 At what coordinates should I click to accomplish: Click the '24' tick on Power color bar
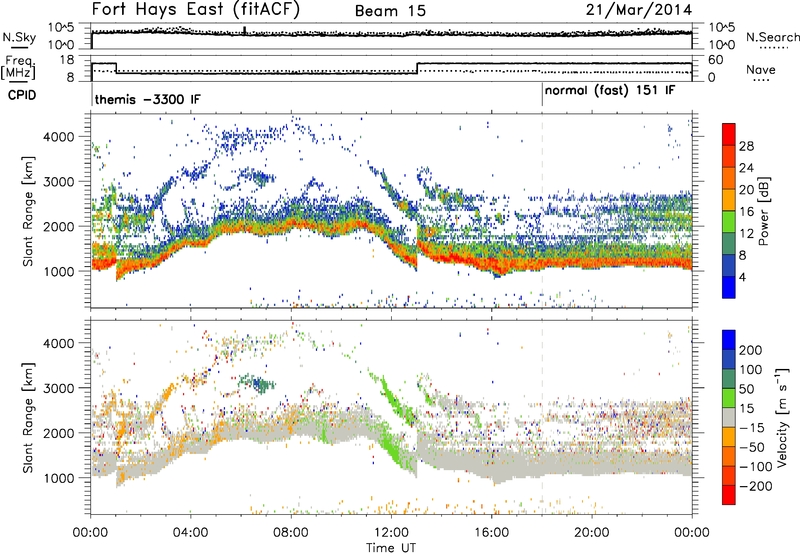click(746, 168)
